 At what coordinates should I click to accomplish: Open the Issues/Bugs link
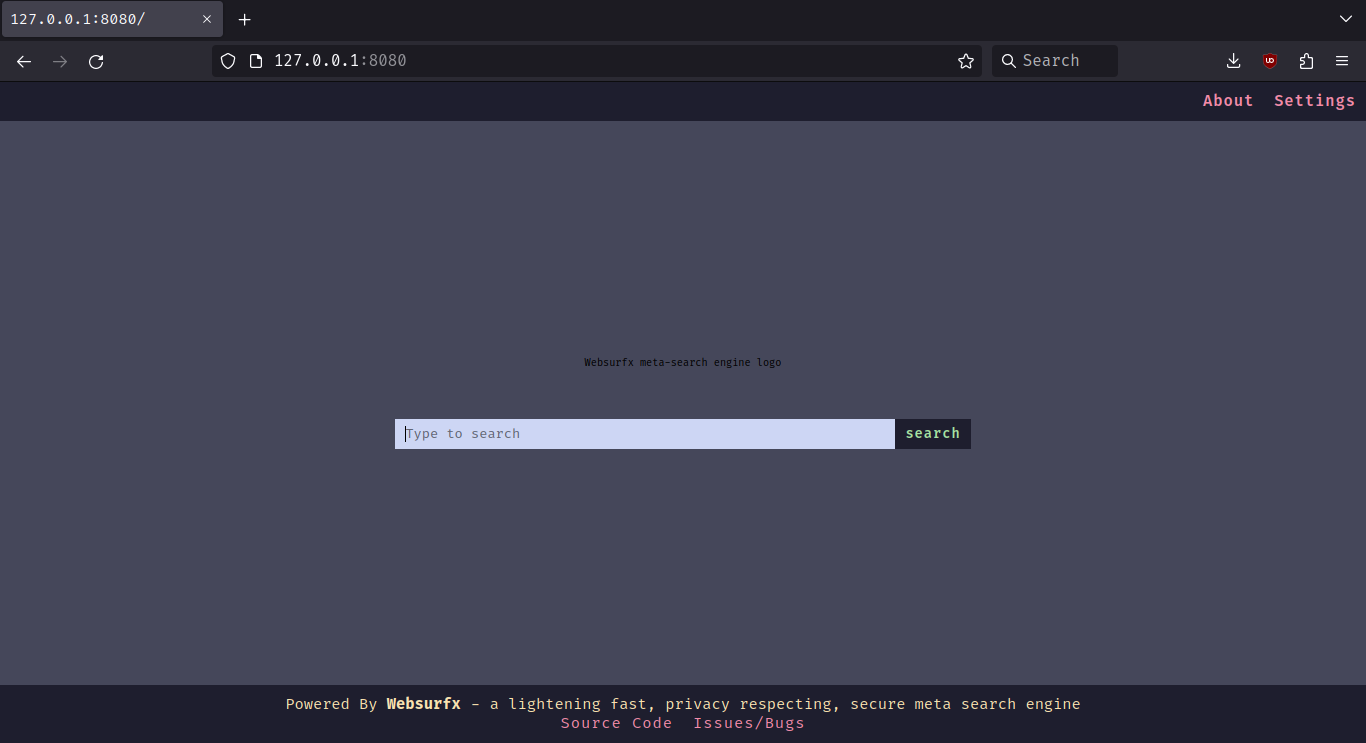[749, 723]
